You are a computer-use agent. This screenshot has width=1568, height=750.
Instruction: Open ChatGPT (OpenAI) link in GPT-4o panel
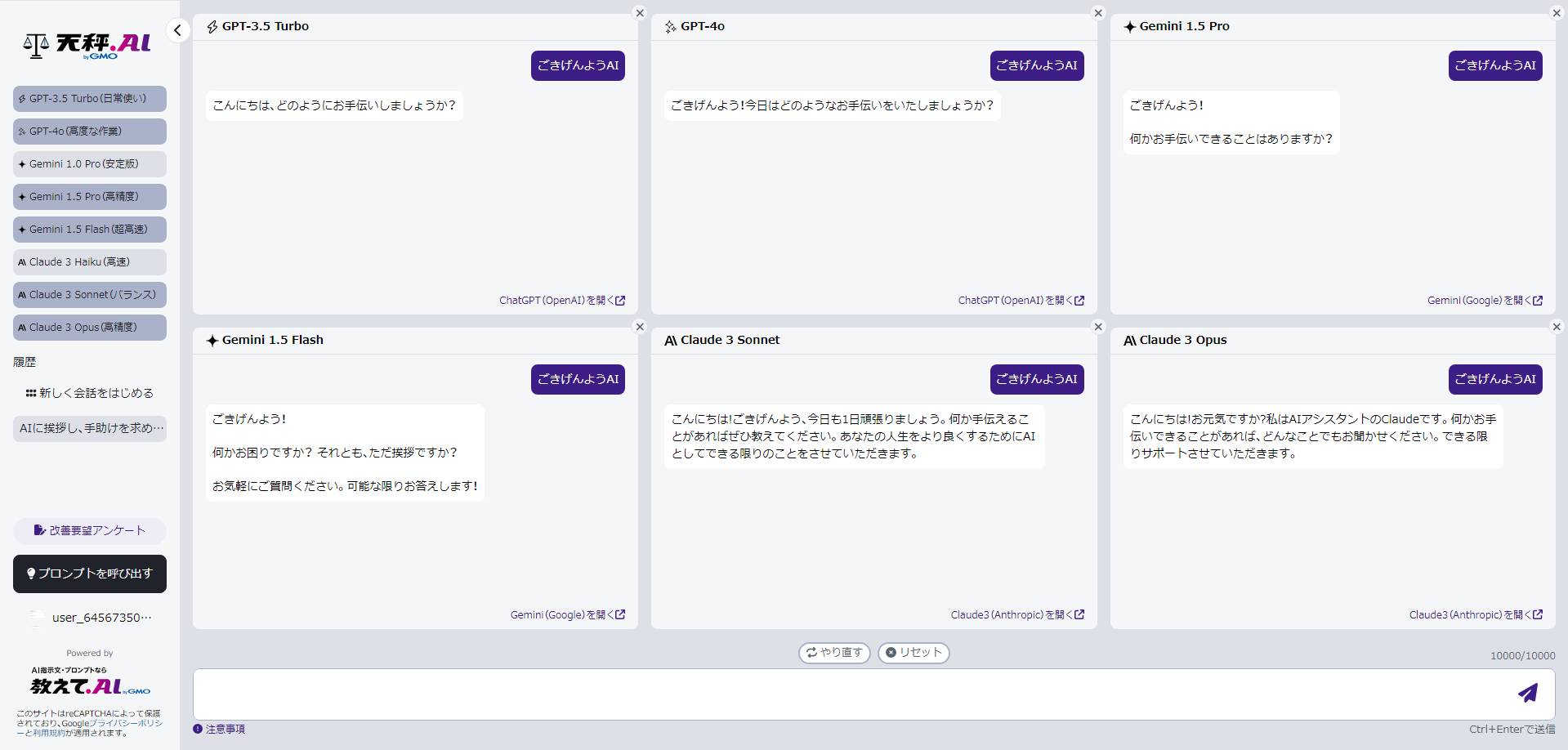click(1021, 301)
